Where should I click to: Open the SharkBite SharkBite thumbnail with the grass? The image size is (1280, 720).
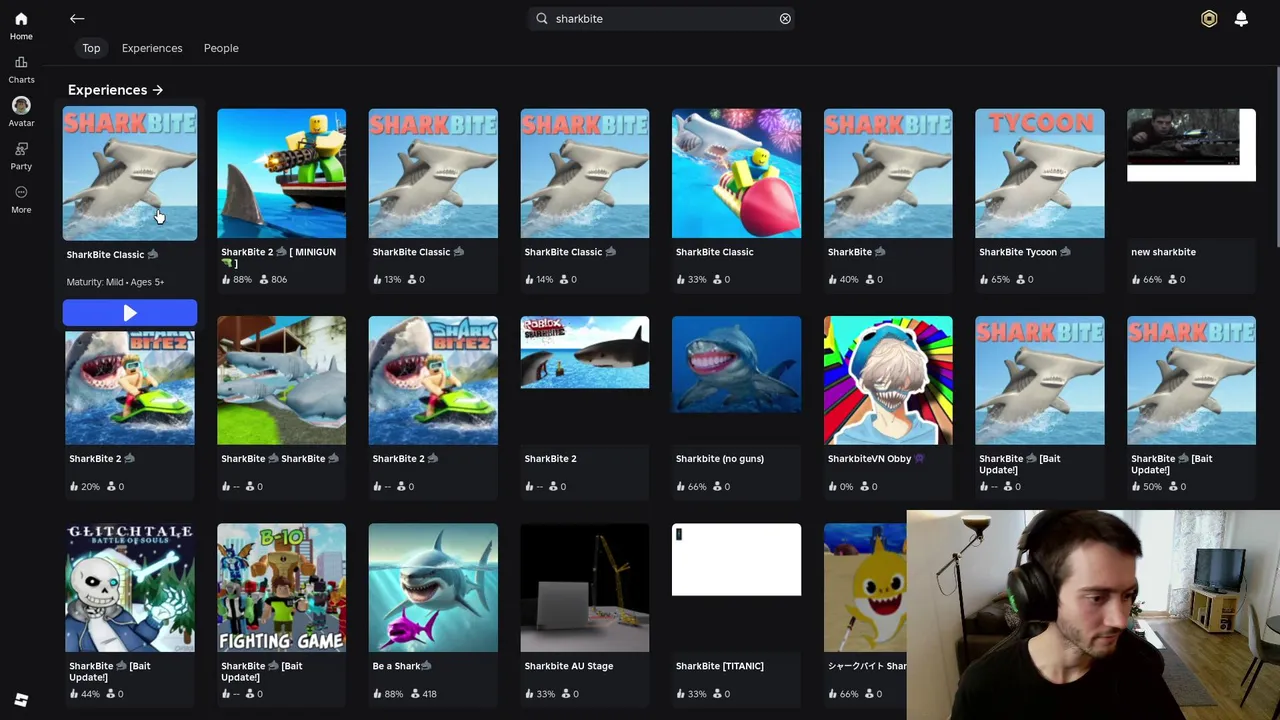point(281,380)
